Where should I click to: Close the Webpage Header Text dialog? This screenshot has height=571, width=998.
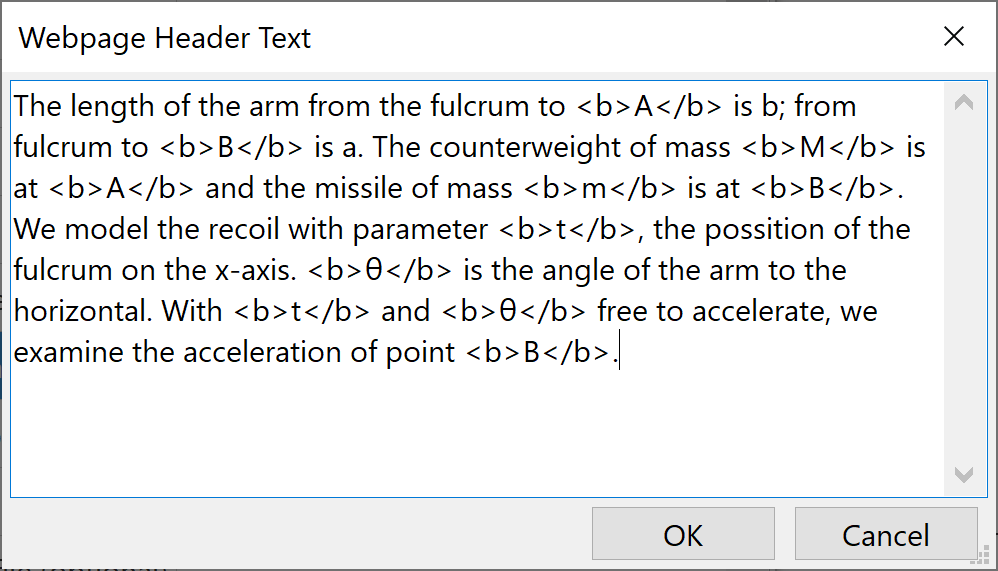click(x=954, y=37)
